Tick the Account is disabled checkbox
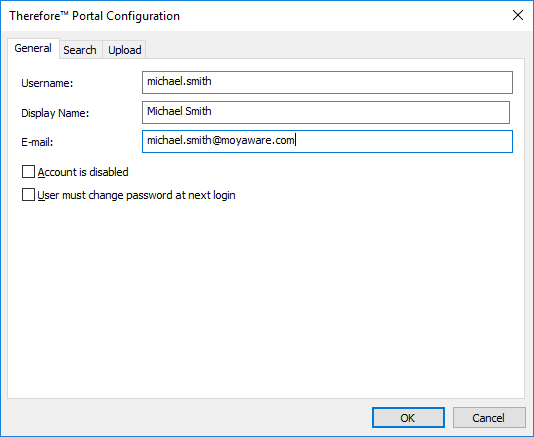 (x=28, y=172)
